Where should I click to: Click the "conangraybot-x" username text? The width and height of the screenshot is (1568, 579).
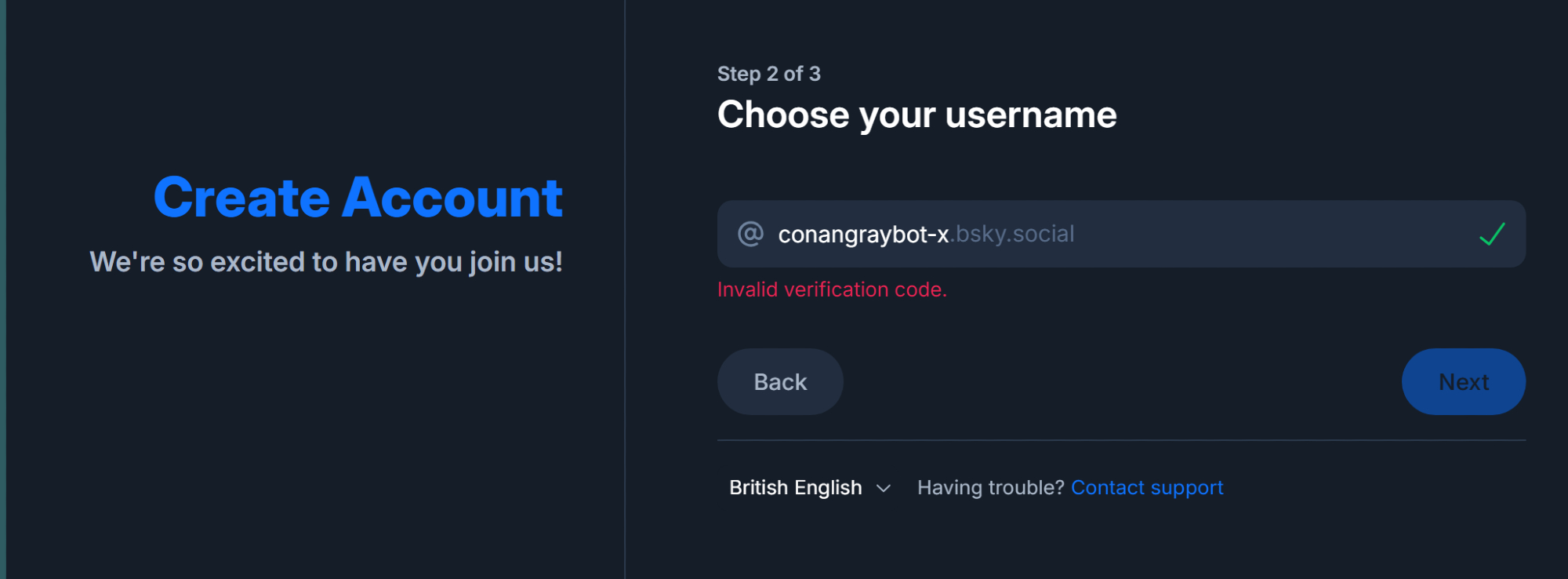click(863, 235)
